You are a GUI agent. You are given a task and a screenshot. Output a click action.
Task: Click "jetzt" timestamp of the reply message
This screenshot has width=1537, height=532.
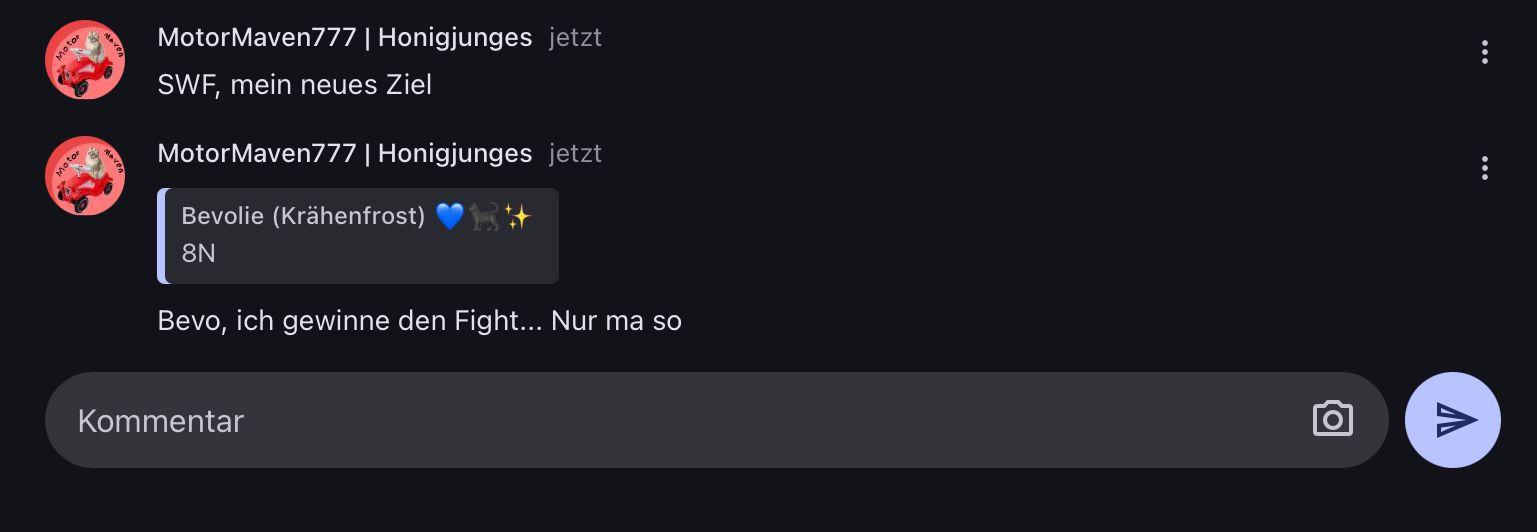point(575,153)
